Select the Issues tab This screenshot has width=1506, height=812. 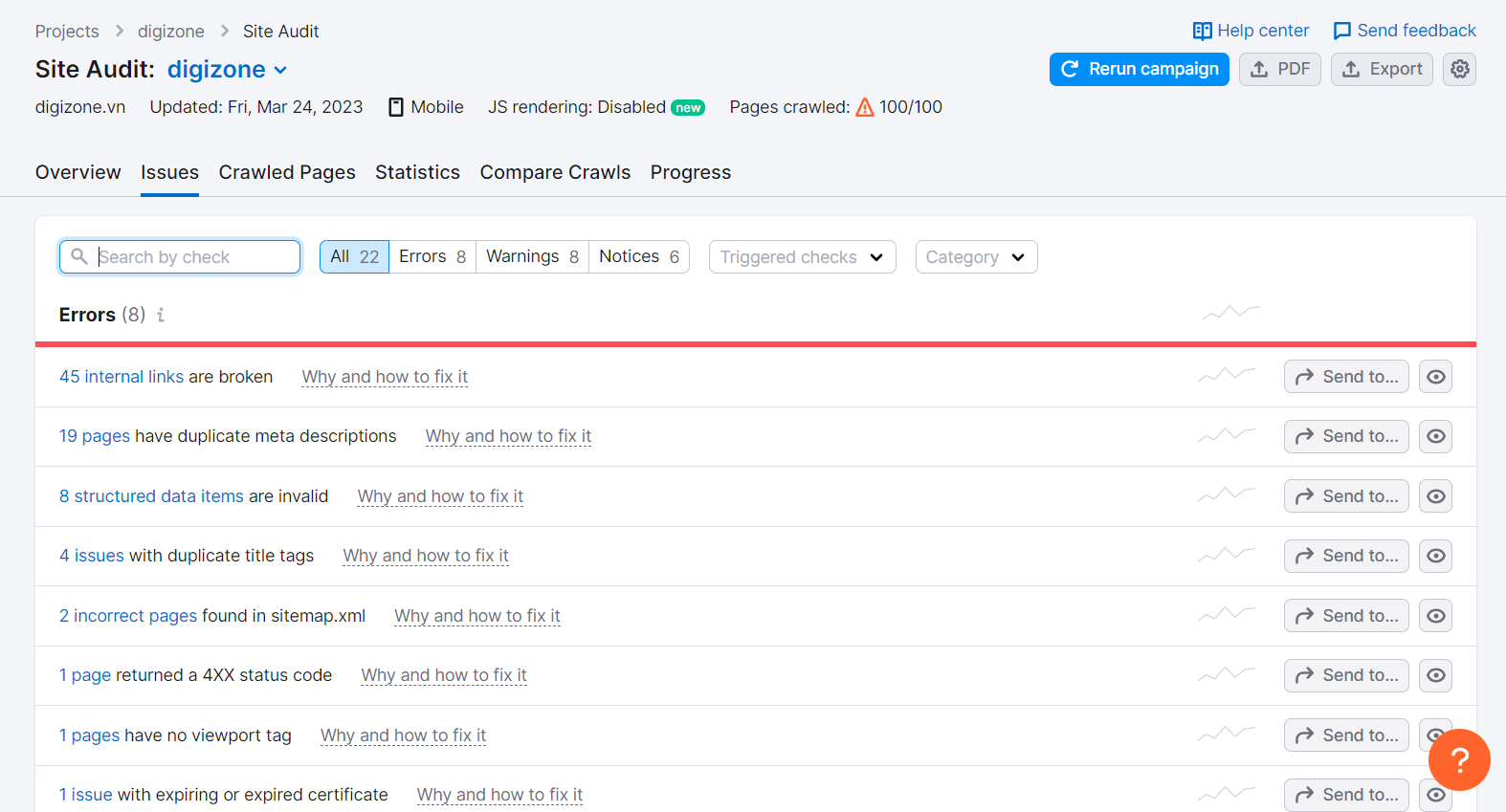pyautogui.click(x=169, y=172)
